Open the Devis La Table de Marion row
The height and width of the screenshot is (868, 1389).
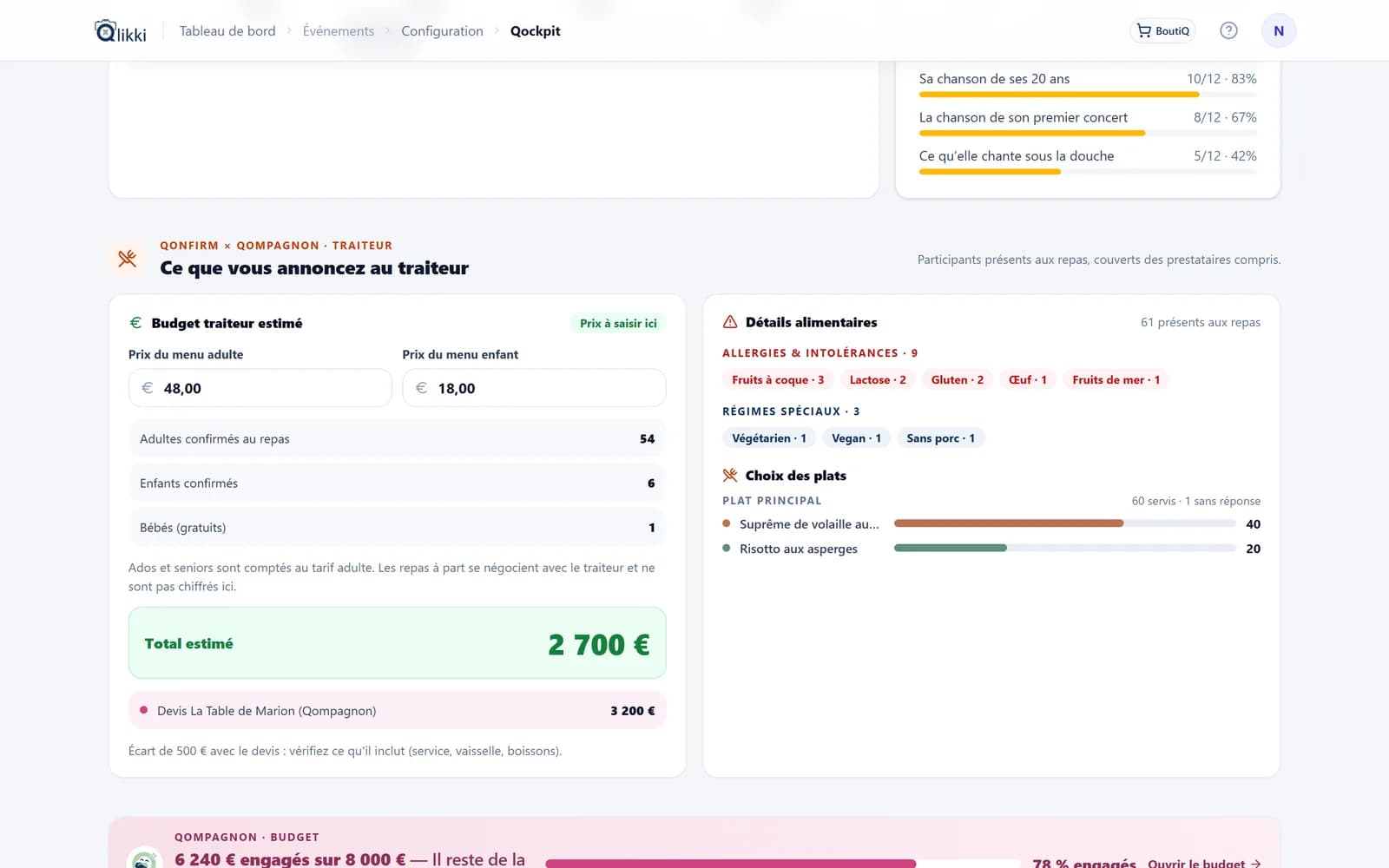tap(398, 710)
